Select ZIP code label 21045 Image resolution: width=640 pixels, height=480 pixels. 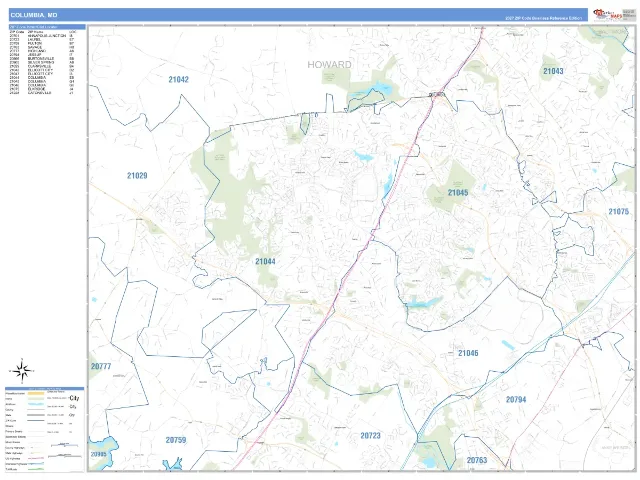[458, 193]
